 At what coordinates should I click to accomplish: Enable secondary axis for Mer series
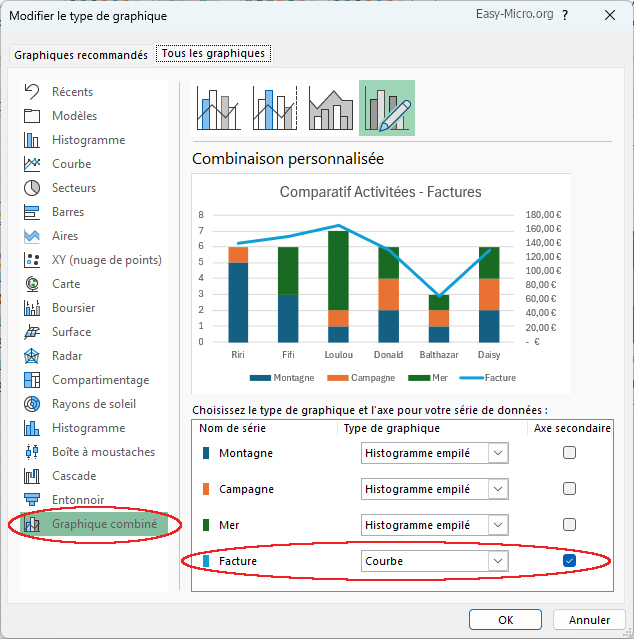[x=569, y=524]
